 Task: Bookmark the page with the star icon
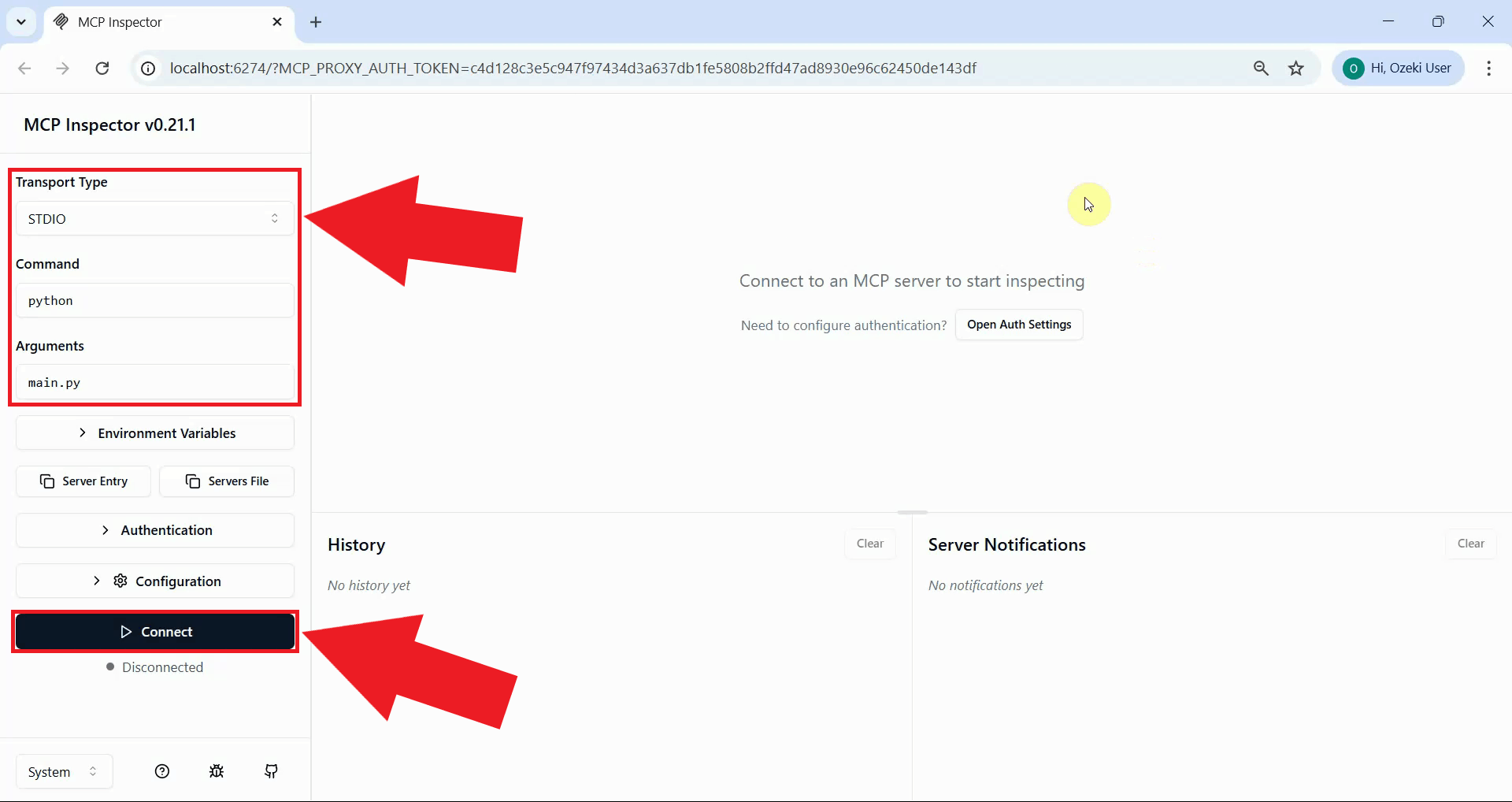pyautogui.click(x=1296, y=68)
